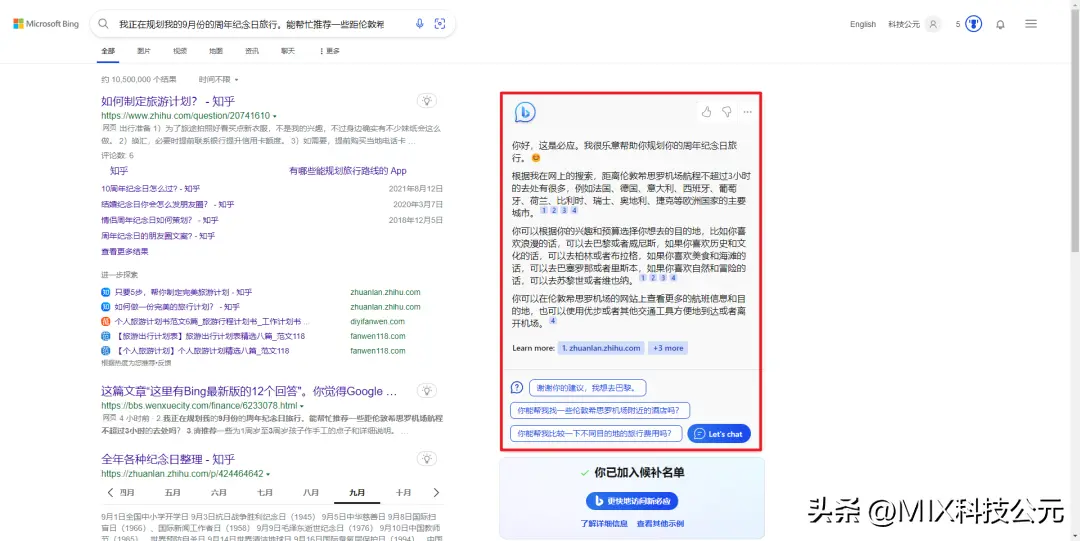Open the hamburger settings menu

(x=1030, y=23)
